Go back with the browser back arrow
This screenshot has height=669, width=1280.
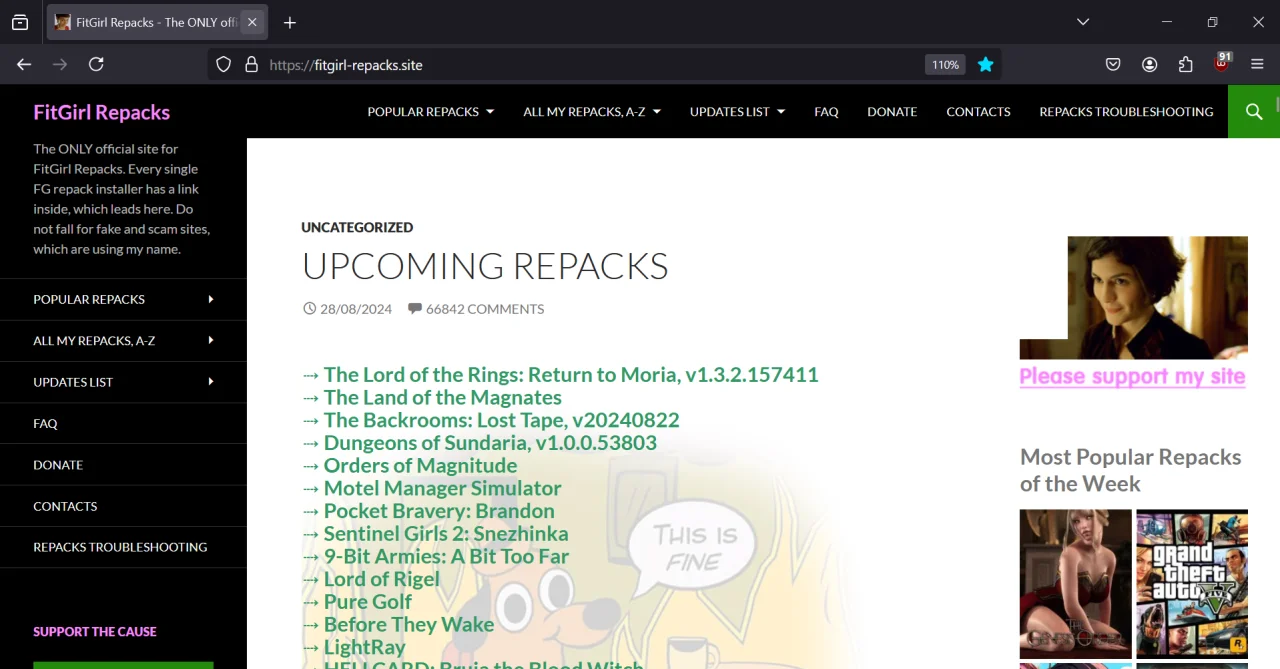point(24,64)
